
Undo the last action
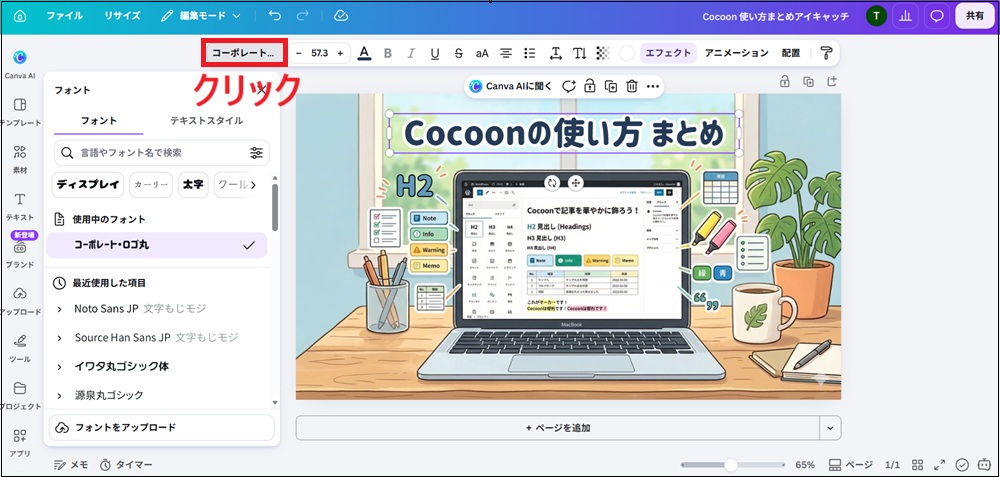pos(275,16)
